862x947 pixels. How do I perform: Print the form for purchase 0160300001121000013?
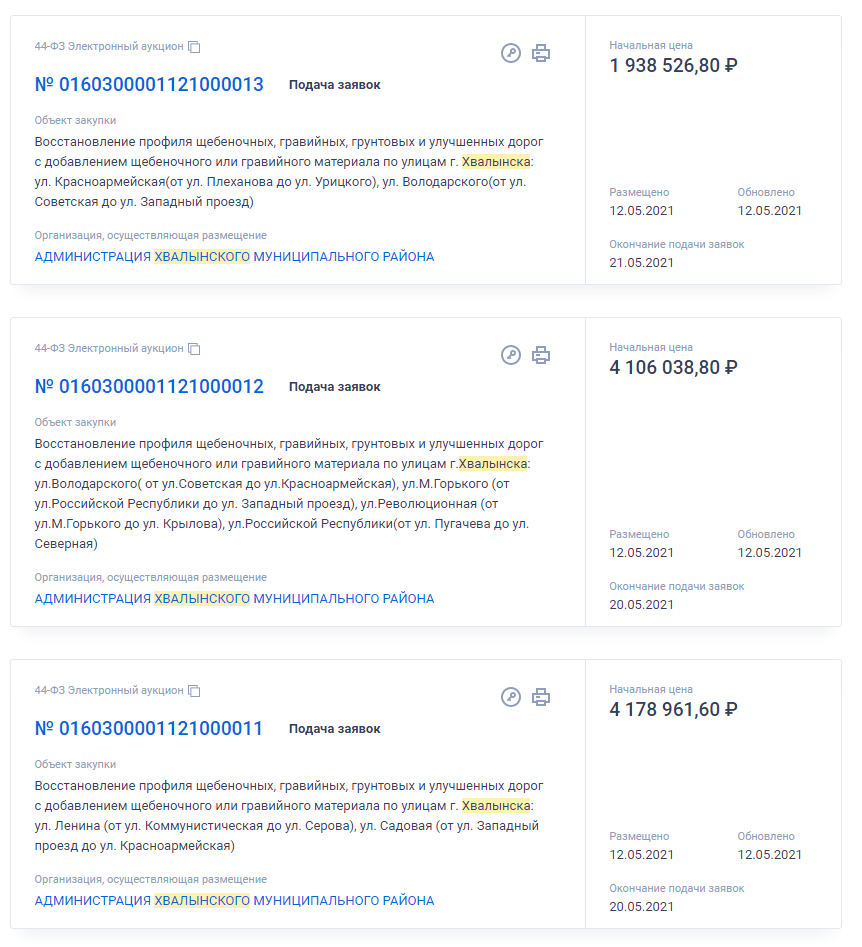coord(541,53)
